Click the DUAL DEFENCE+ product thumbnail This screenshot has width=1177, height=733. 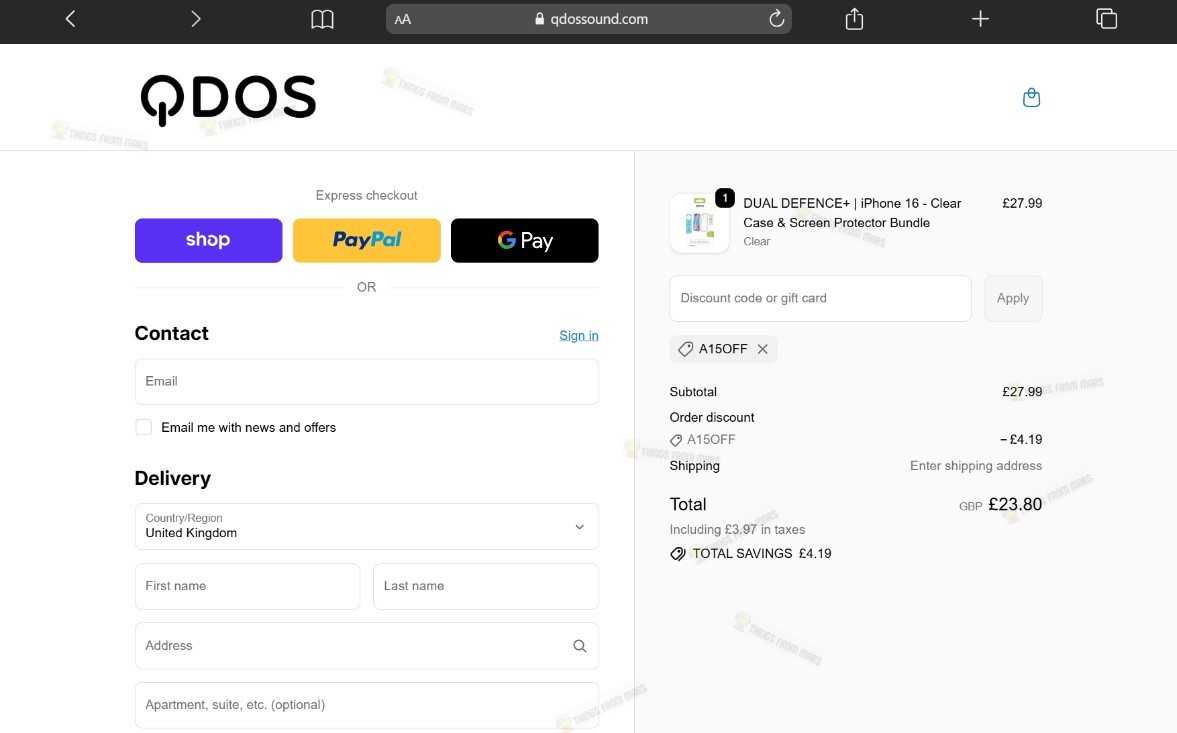[700, 223]
